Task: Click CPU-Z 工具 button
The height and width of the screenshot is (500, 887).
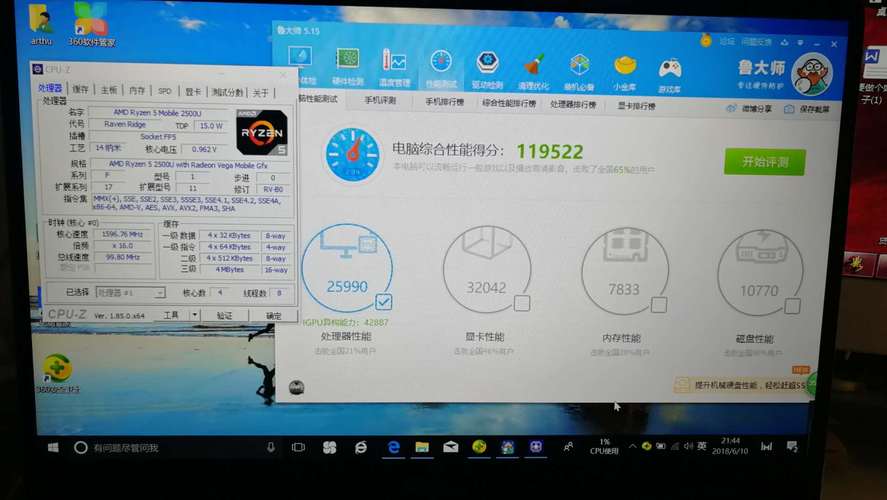Action: point(171,314)
